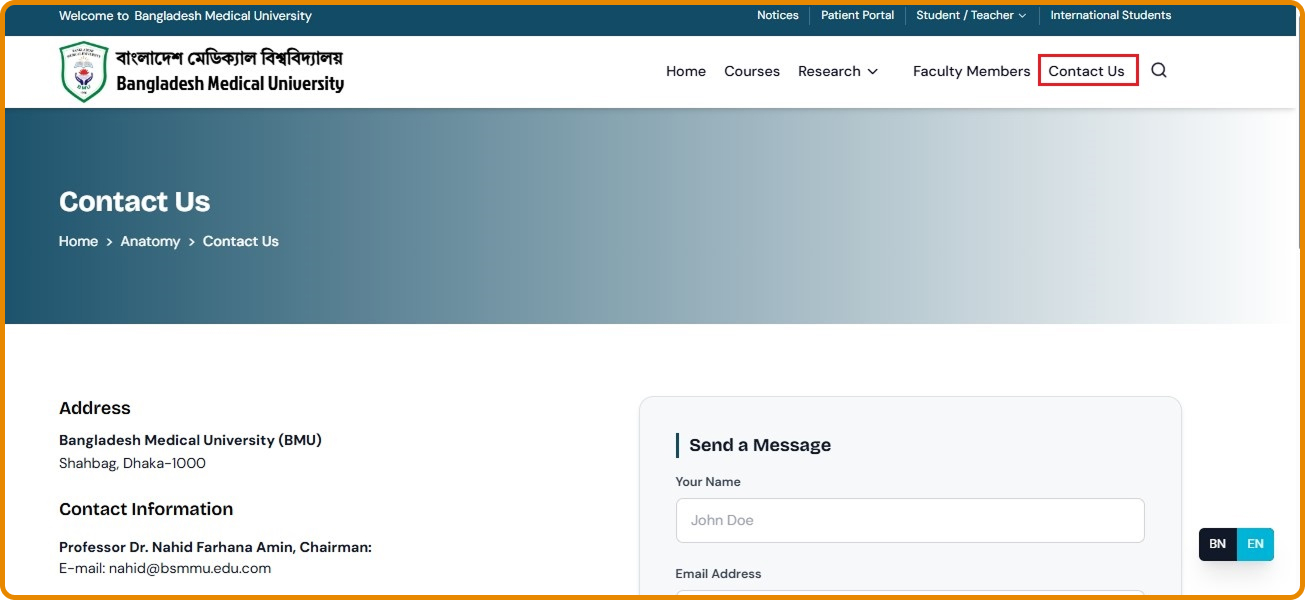Open the Contact Us menu item
Screen dimensions: 1305x600
pyautogui.click(x=1087, y=71)
